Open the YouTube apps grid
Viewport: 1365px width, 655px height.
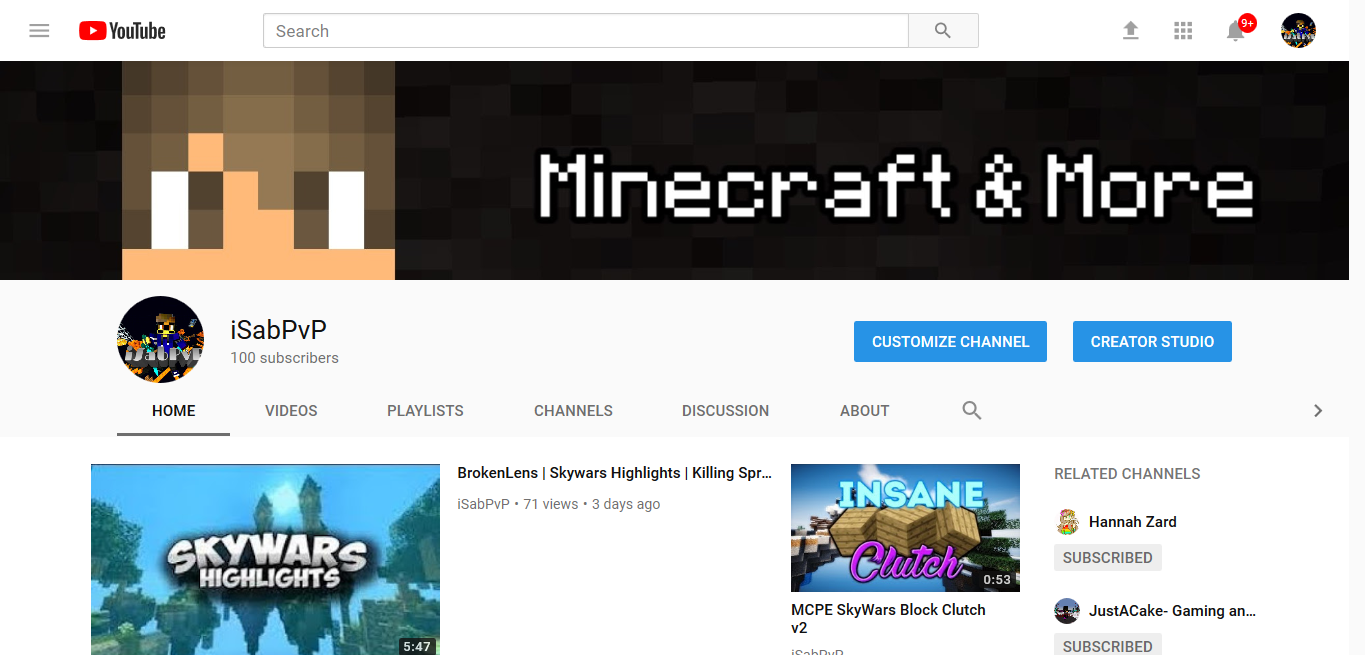1183,31
